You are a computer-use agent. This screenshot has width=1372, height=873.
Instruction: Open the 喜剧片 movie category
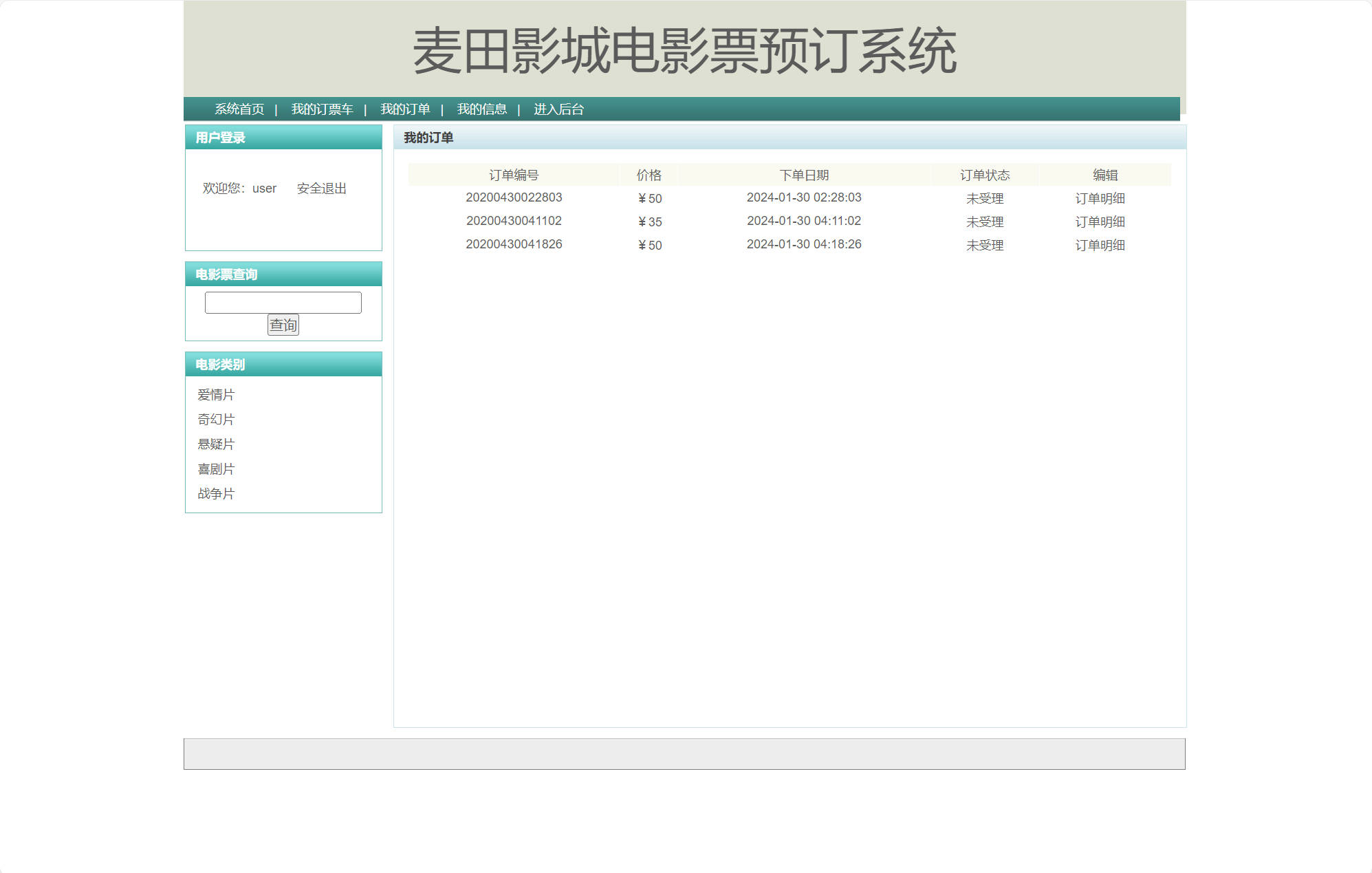tap(215, 468)
